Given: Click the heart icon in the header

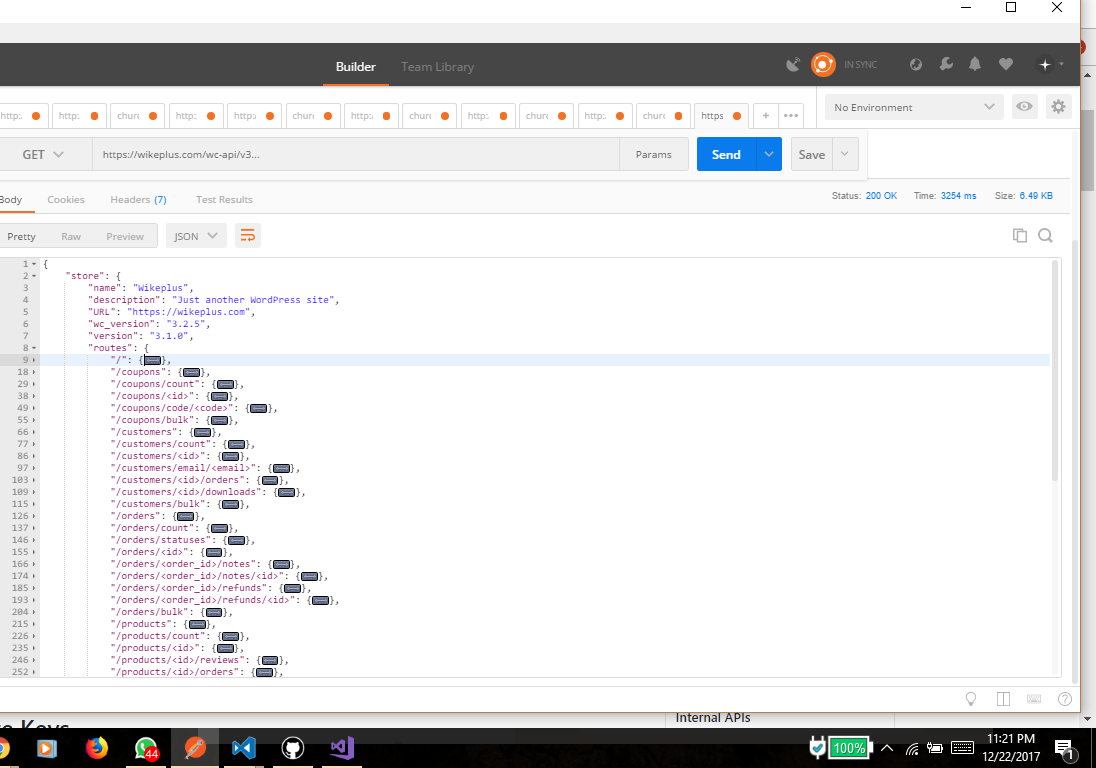Looking at the screenshot, I should pos(1006,64).
